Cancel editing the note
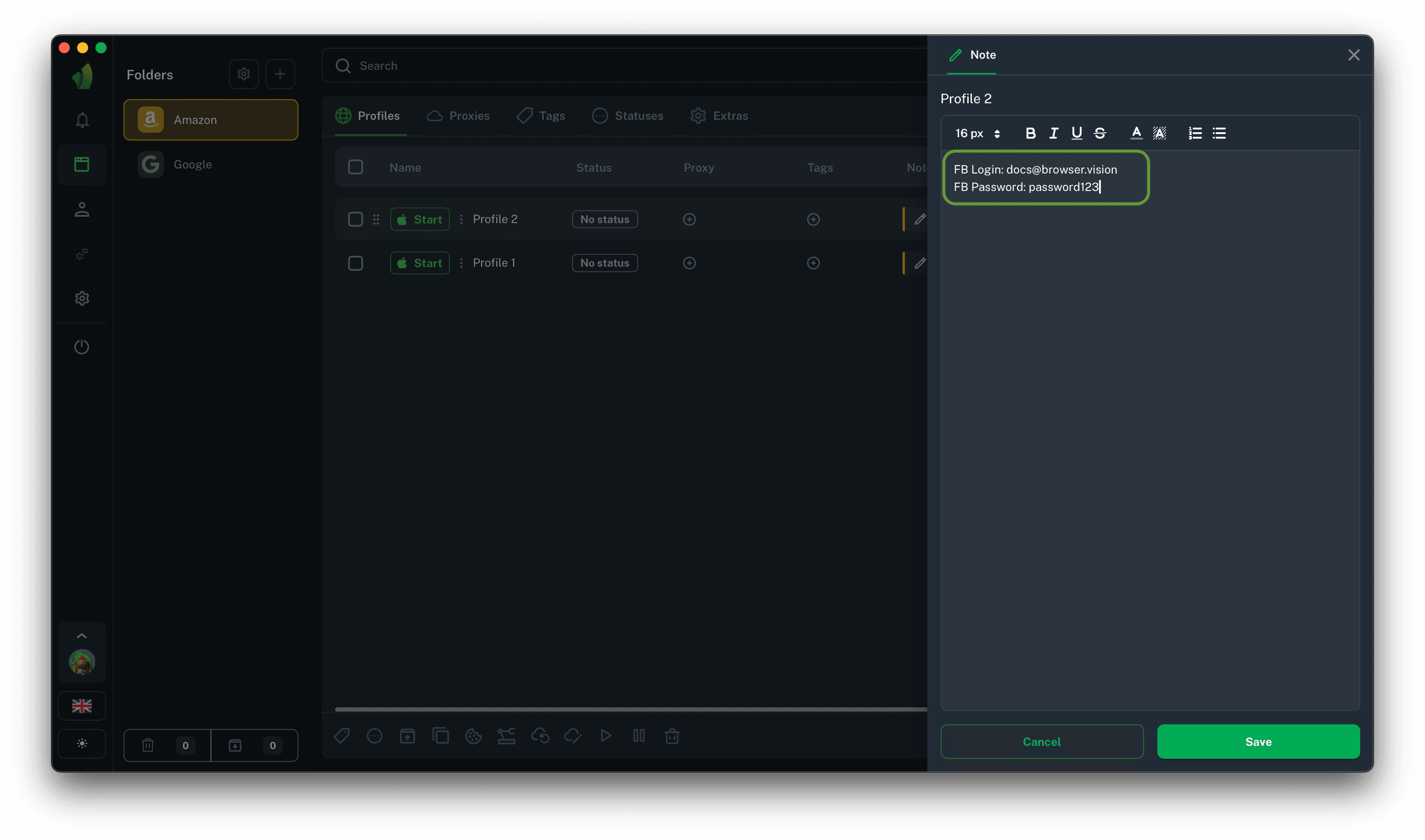The width and height of the screenshot is (1425, 840). [1042, 741]
